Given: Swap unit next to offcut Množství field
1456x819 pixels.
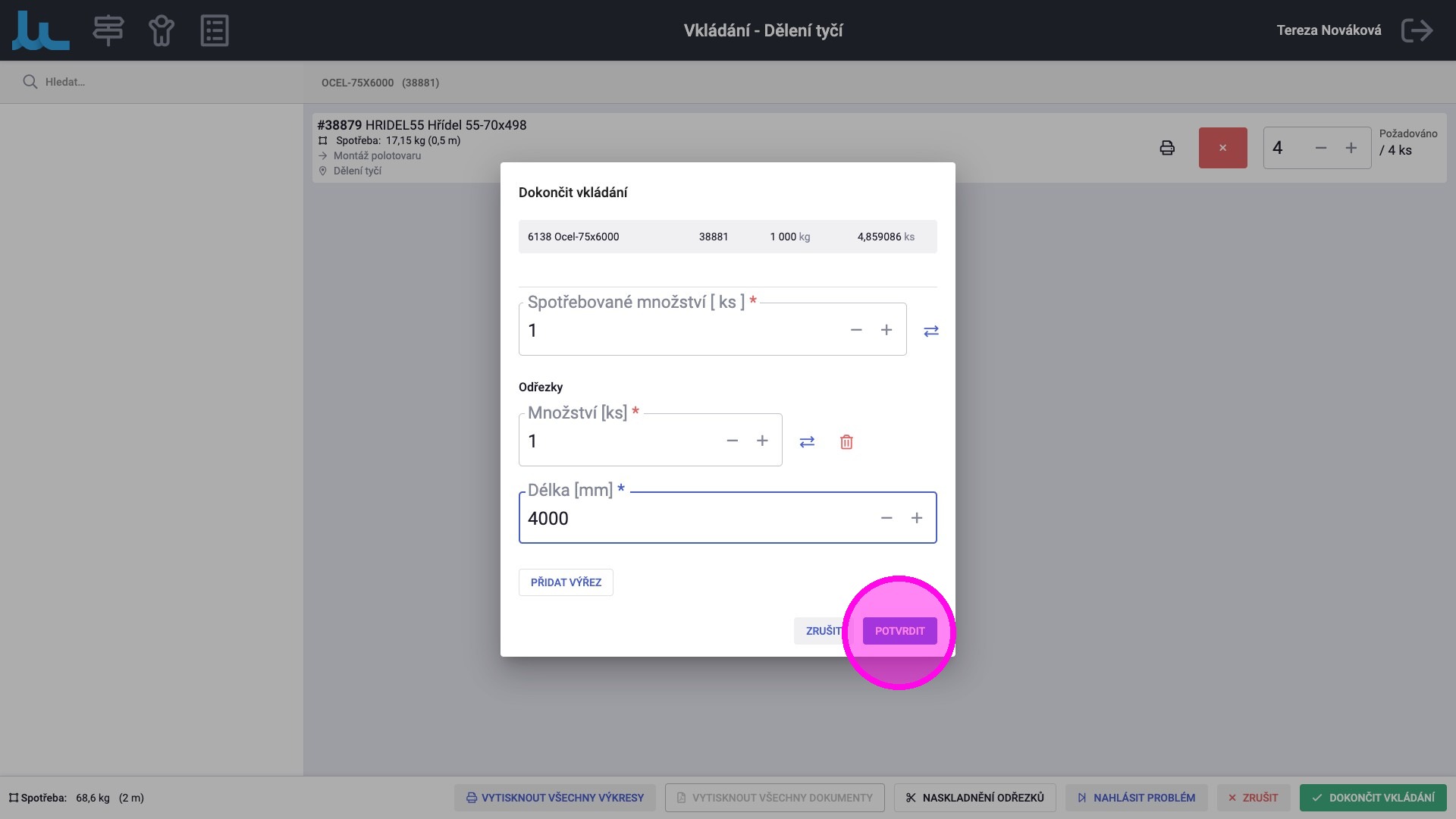Looking at the screenshot, I should click(x=807, y=441).
